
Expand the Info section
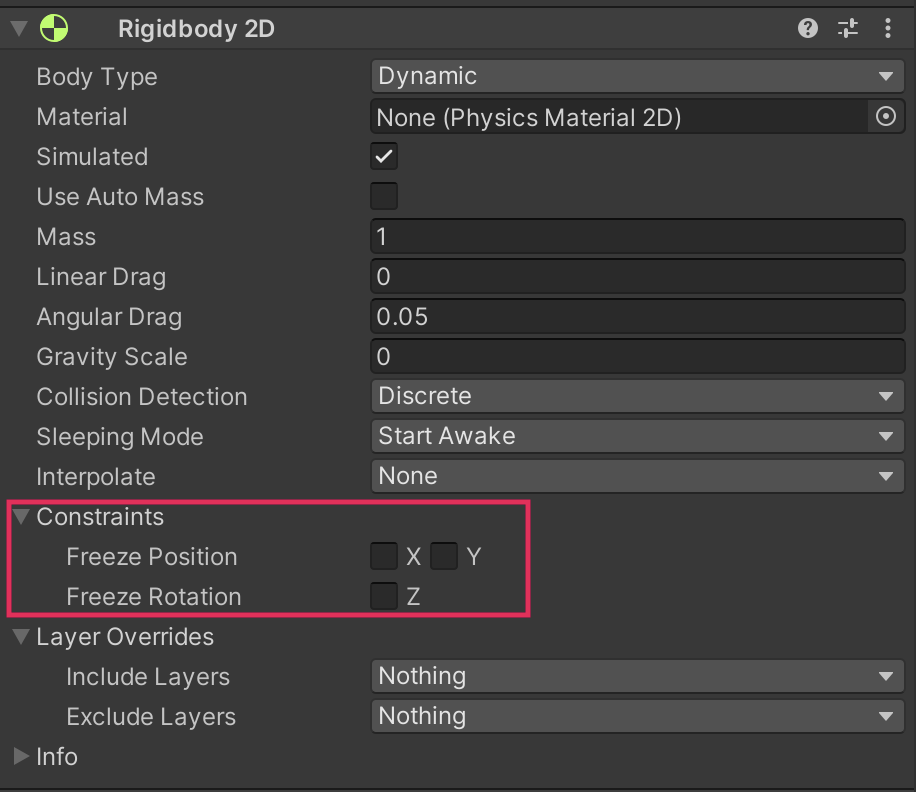click(x=20, y=757)
